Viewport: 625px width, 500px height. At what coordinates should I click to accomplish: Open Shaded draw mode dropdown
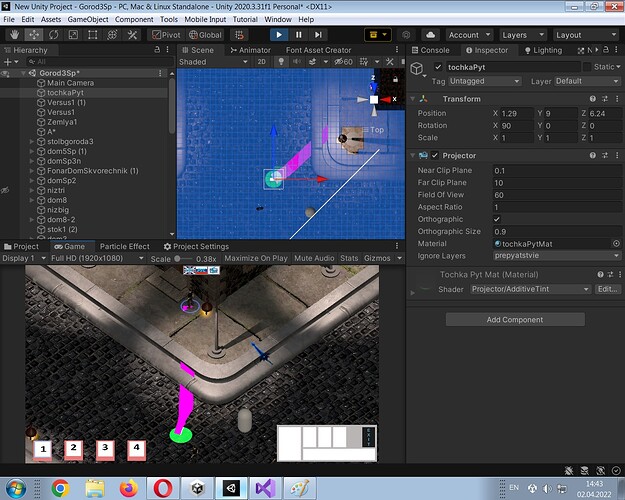[x=213, y=62]
